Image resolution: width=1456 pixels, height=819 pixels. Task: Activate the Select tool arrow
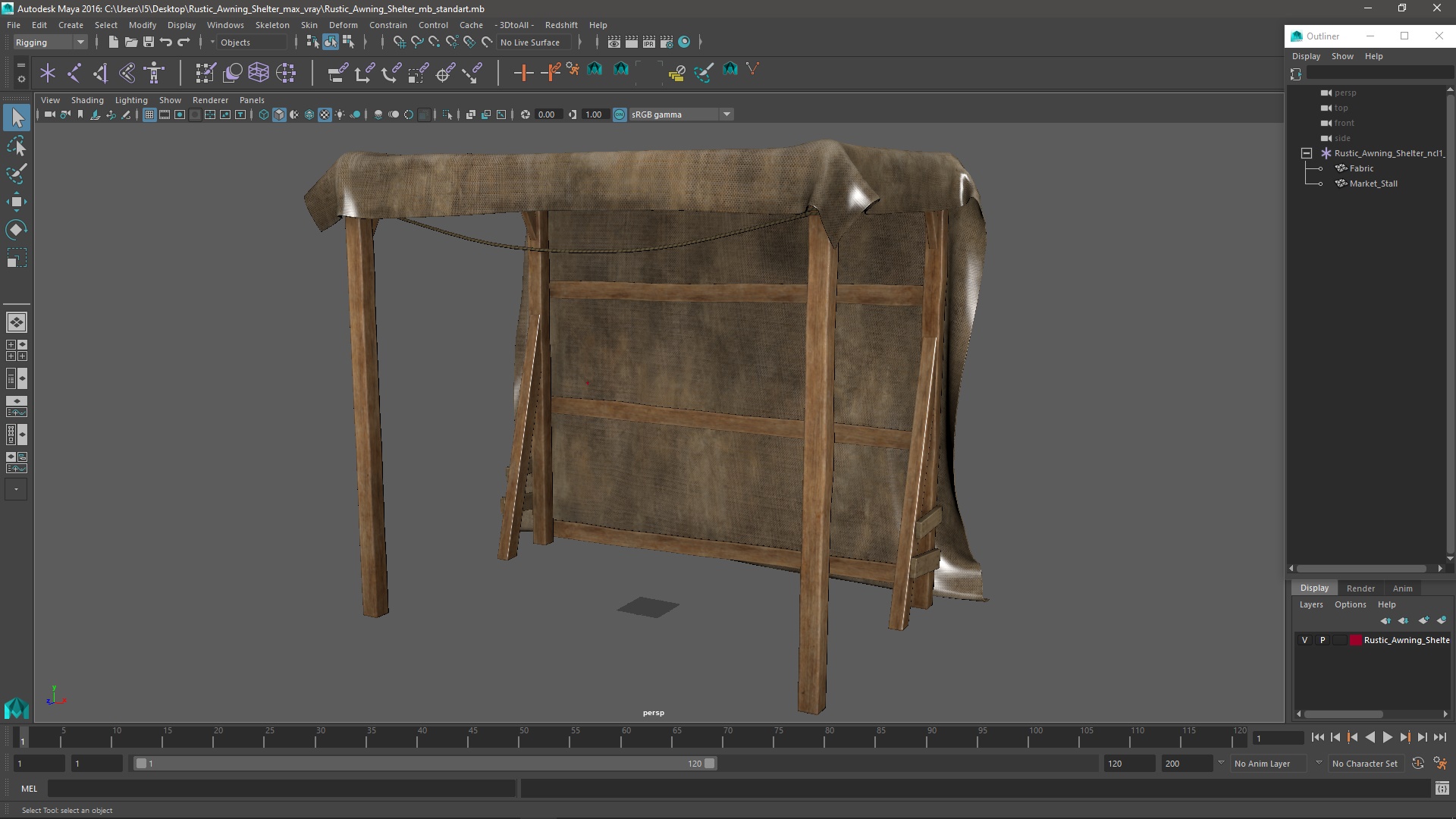point(17,118)
